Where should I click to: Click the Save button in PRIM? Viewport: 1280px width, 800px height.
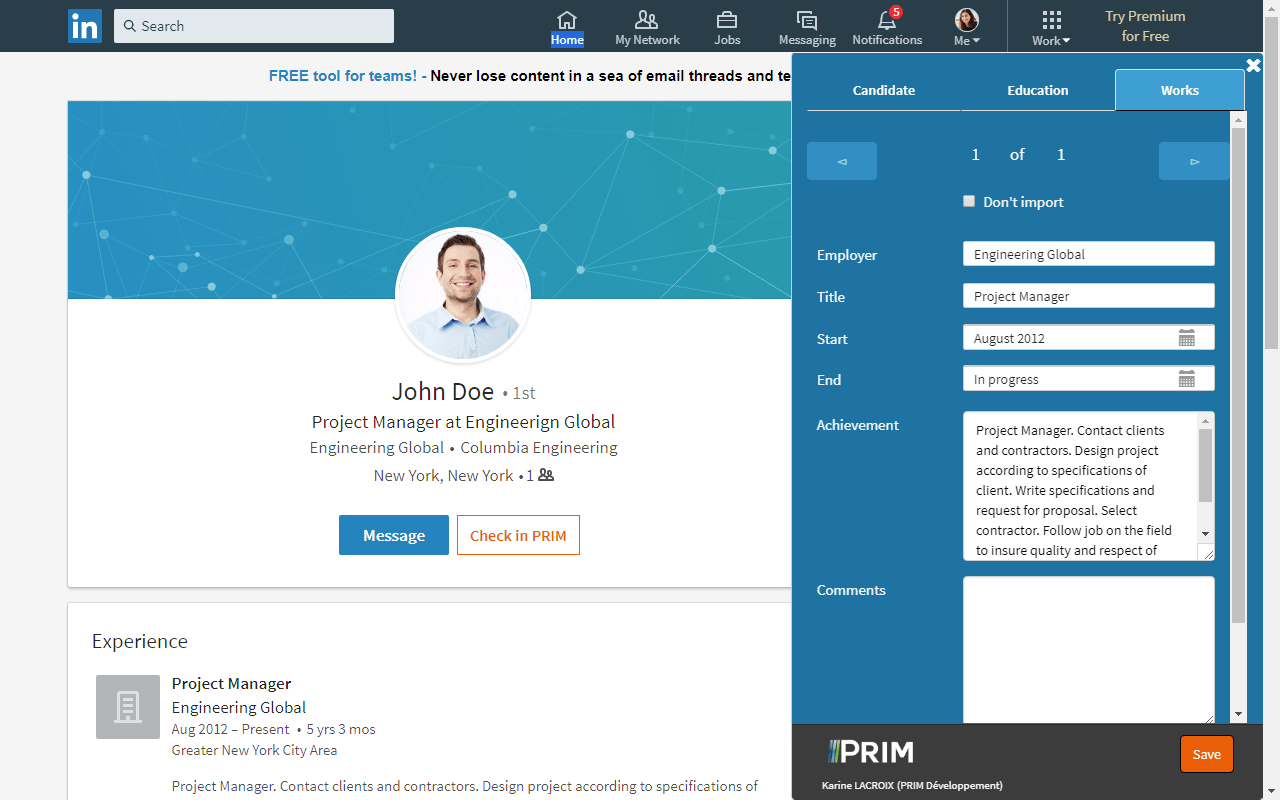pos(1207,754)
